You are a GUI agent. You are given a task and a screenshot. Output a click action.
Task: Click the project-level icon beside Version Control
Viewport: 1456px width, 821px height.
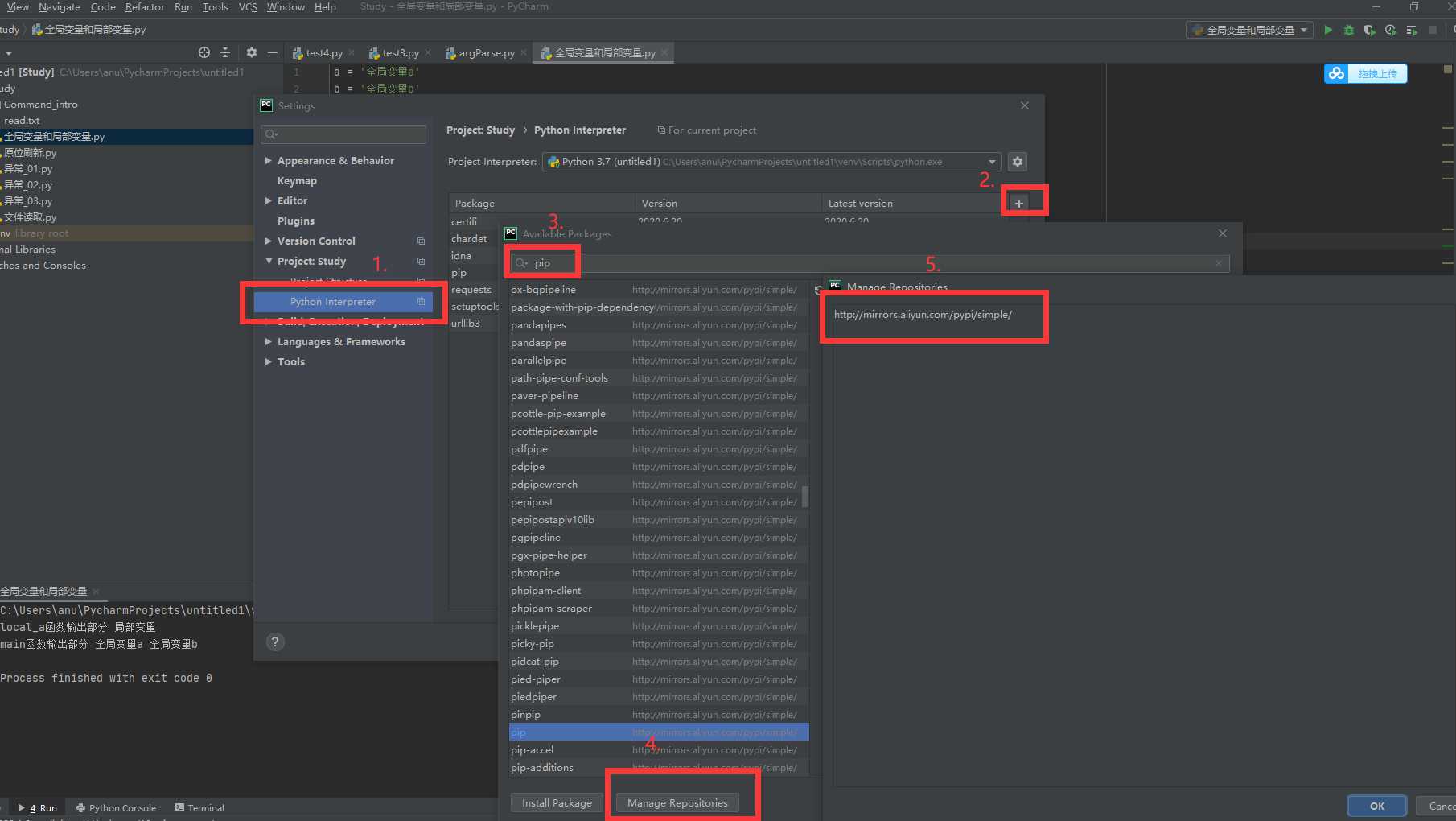421,241
